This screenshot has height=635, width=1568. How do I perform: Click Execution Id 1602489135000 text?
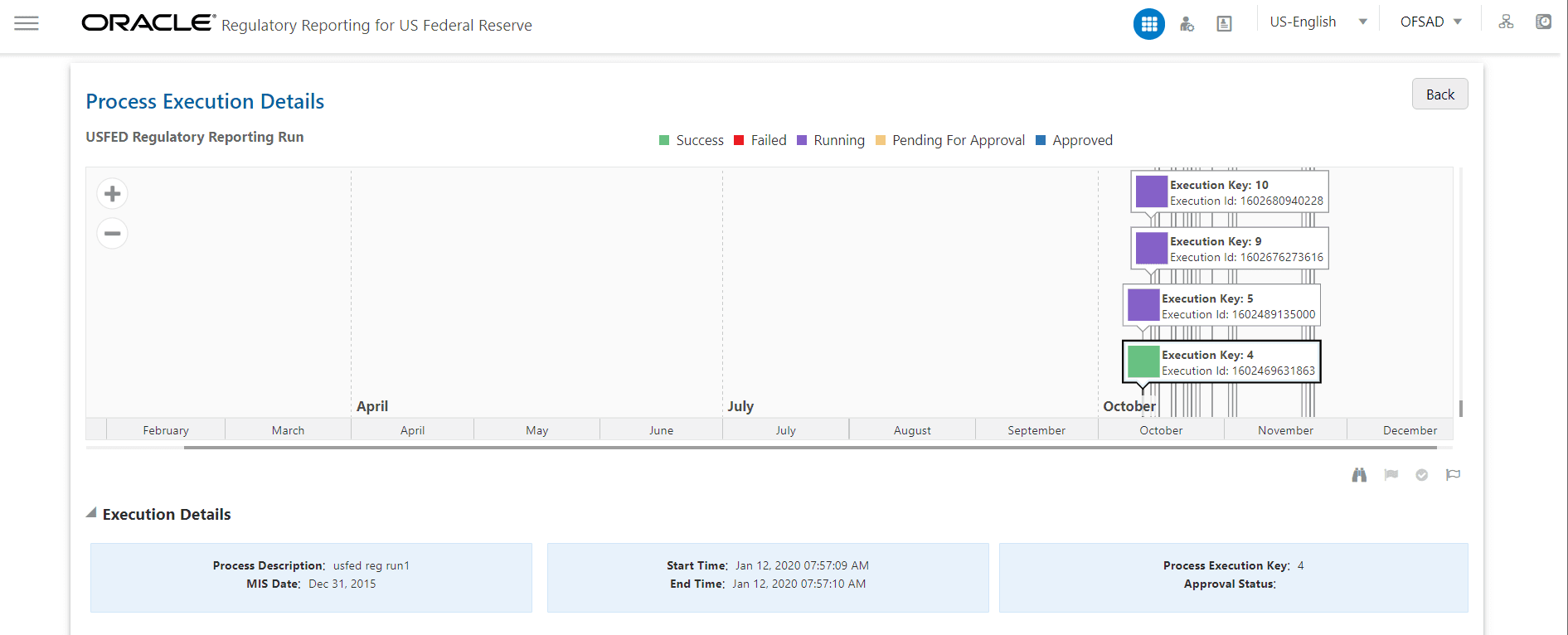tap(1238, 314)
